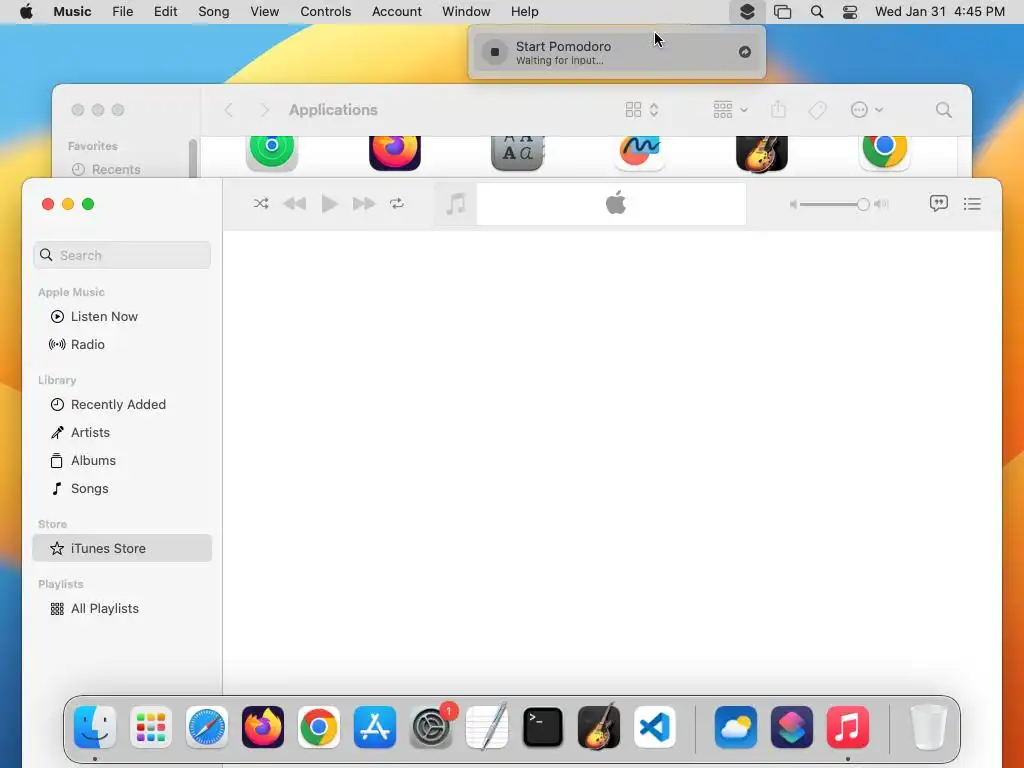Change Finder icon view mode selector

(x=641, y=110)
